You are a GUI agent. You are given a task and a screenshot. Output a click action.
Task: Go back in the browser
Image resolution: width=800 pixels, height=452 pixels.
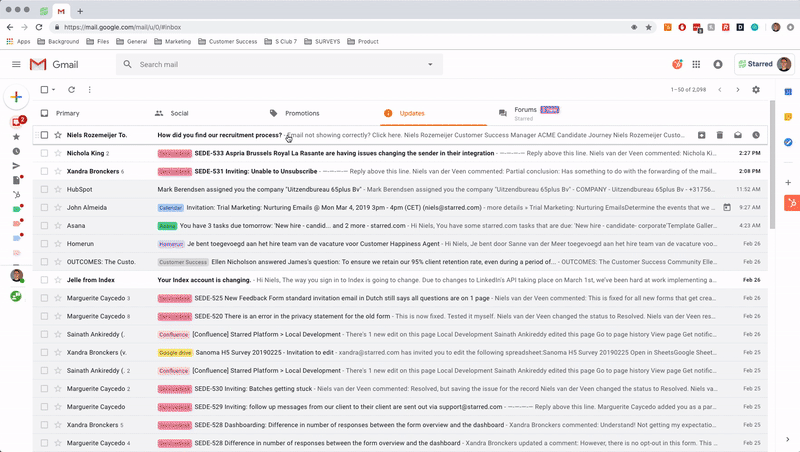coord(10,27)
